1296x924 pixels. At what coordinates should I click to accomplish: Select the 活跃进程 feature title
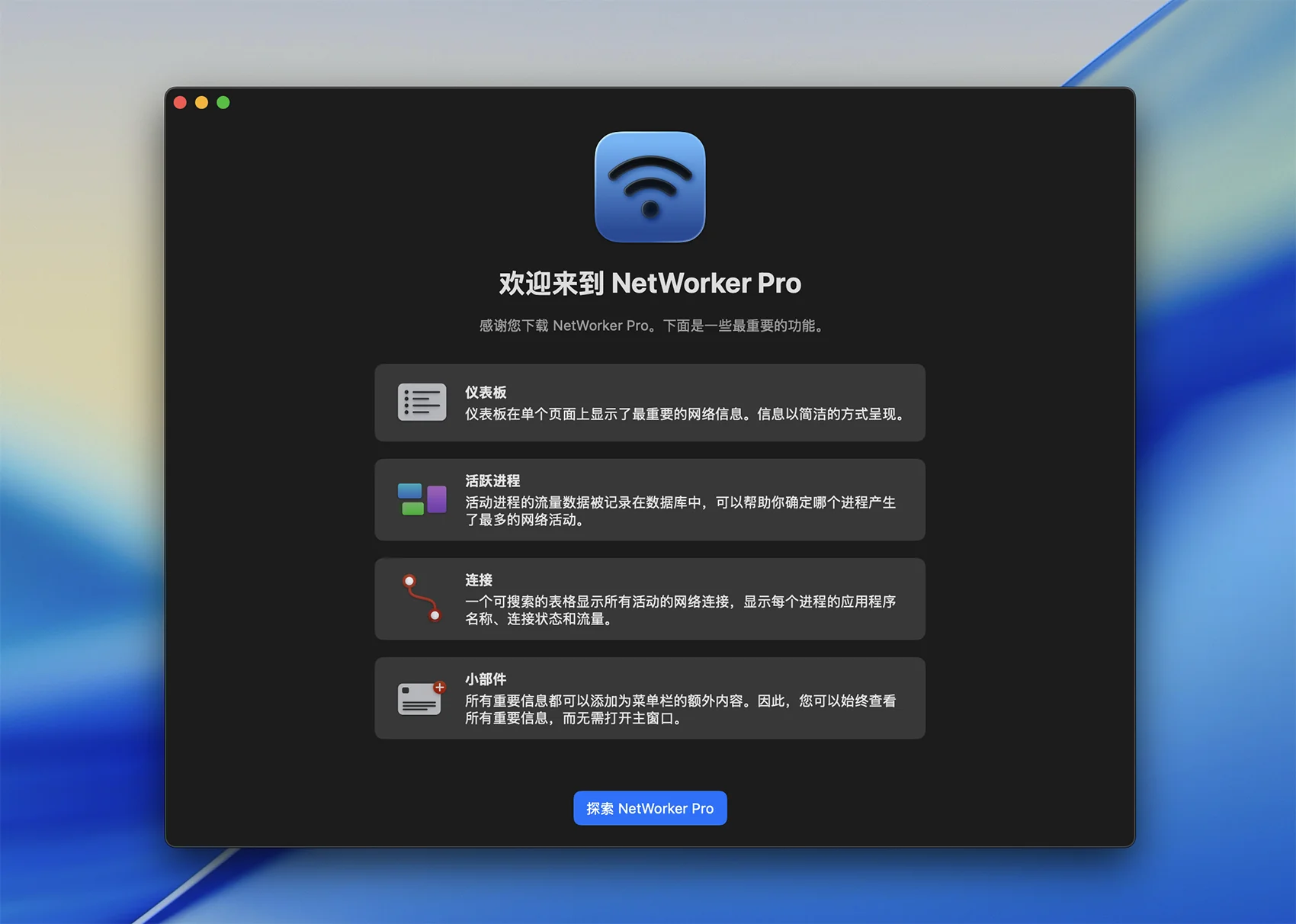pyautogui.click(x=492, y=481)
